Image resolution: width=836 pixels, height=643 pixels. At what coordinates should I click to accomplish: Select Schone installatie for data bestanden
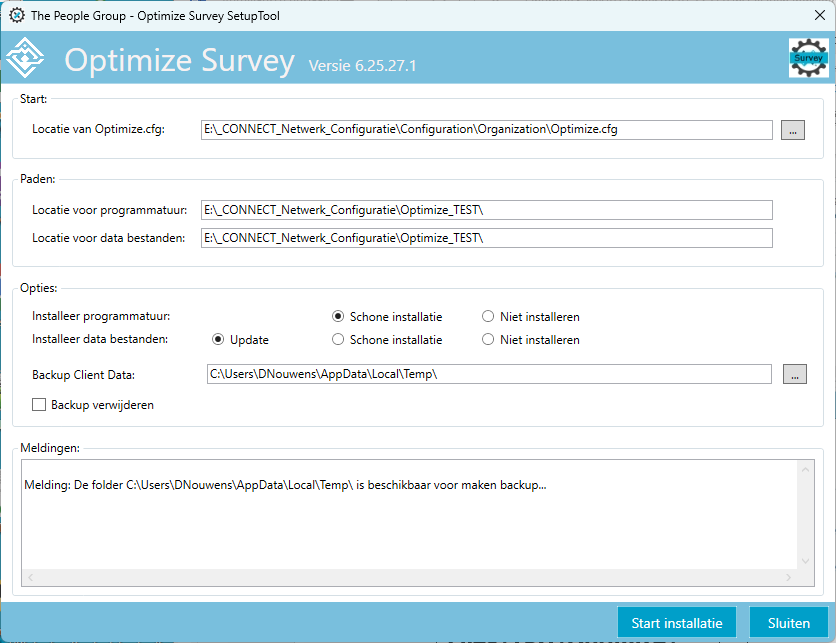pyautogui.click(x=338, y=340)
